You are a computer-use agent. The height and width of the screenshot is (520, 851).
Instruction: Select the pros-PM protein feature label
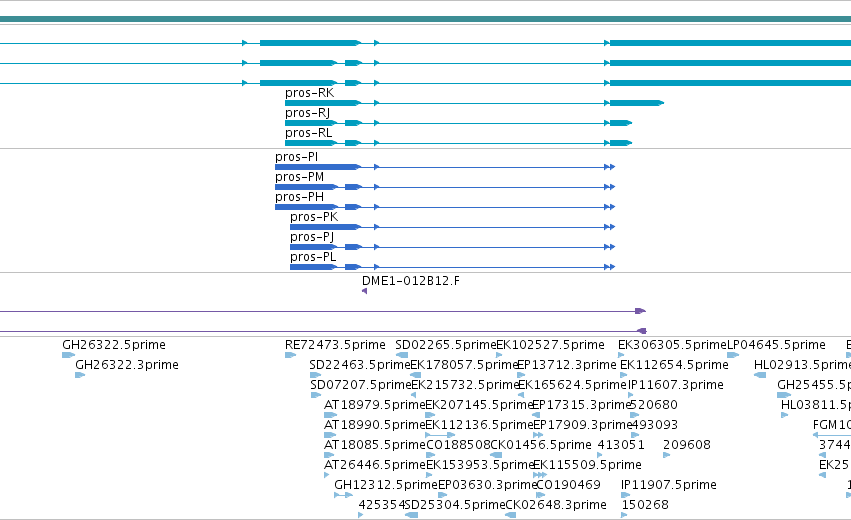pyautogui.click(x=300, y=177)
